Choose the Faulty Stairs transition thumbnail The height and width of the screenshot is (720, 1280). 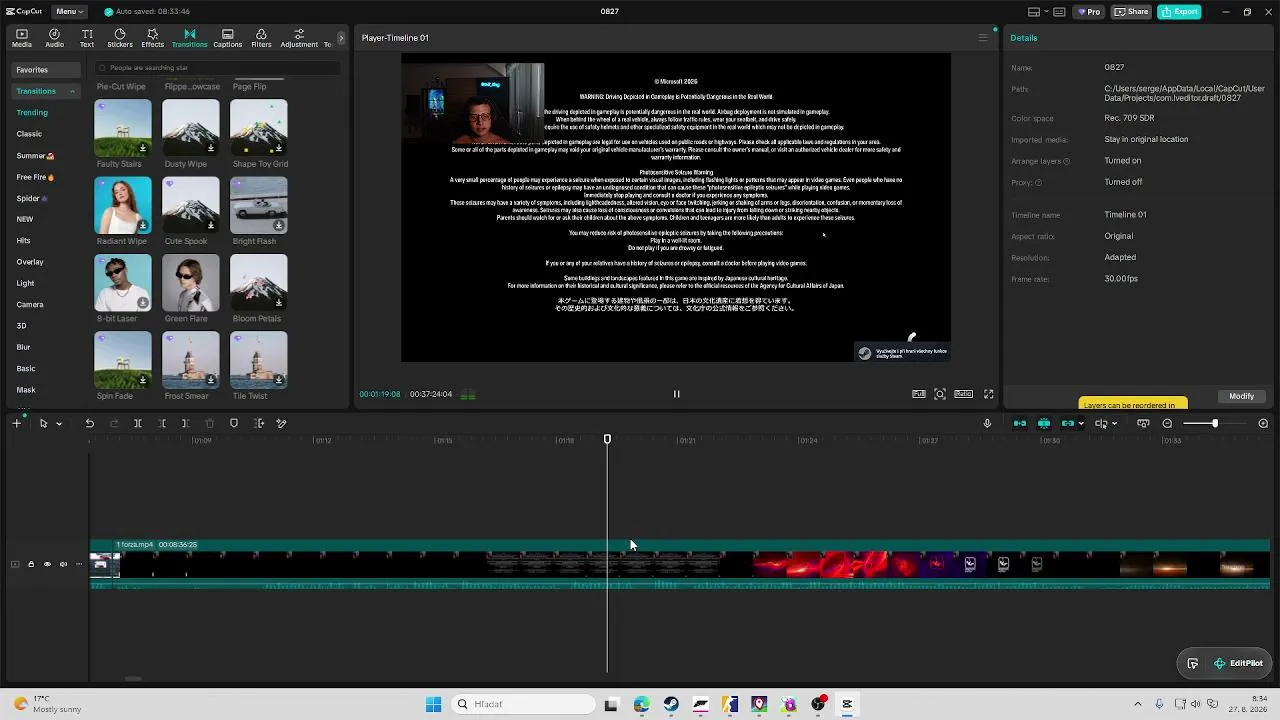[x=123, y=128]
